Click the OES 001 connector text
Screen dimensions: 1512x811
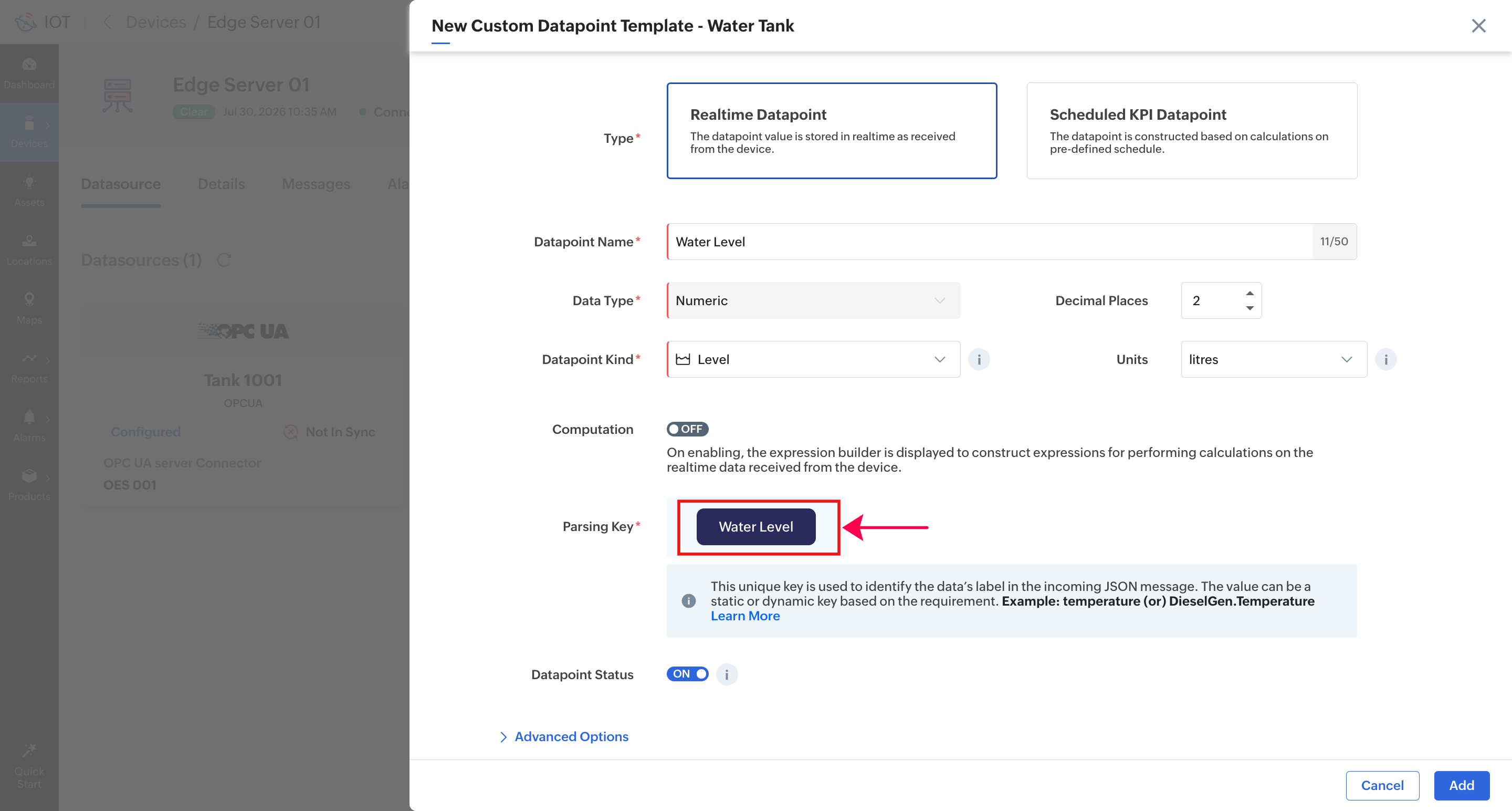[x=130, y=485]
